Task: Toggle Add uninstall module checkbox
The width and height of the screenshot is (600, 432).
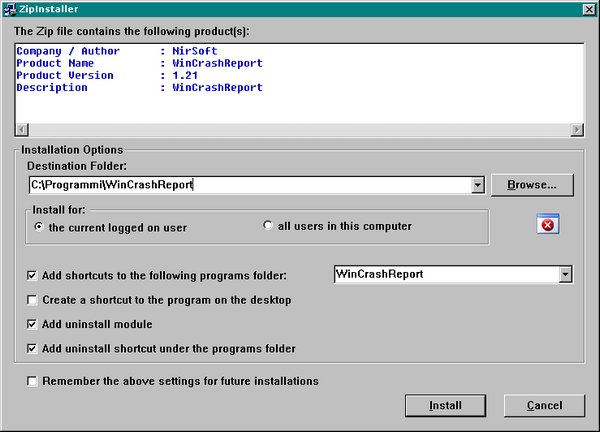Action: pyautogui.click(x=32, y=324)
